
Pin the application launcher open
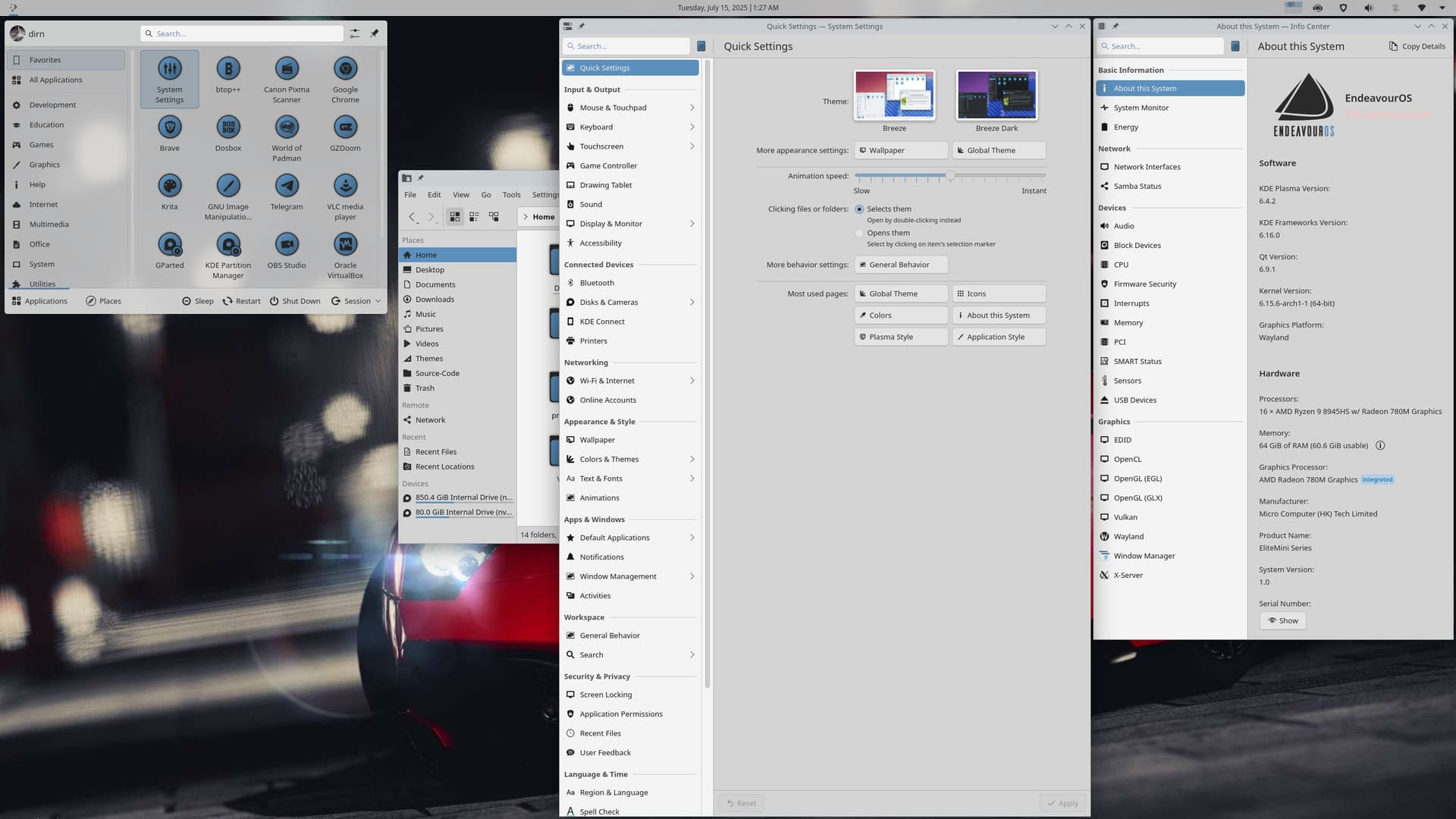pyautogui.click(x=374, y=33)
